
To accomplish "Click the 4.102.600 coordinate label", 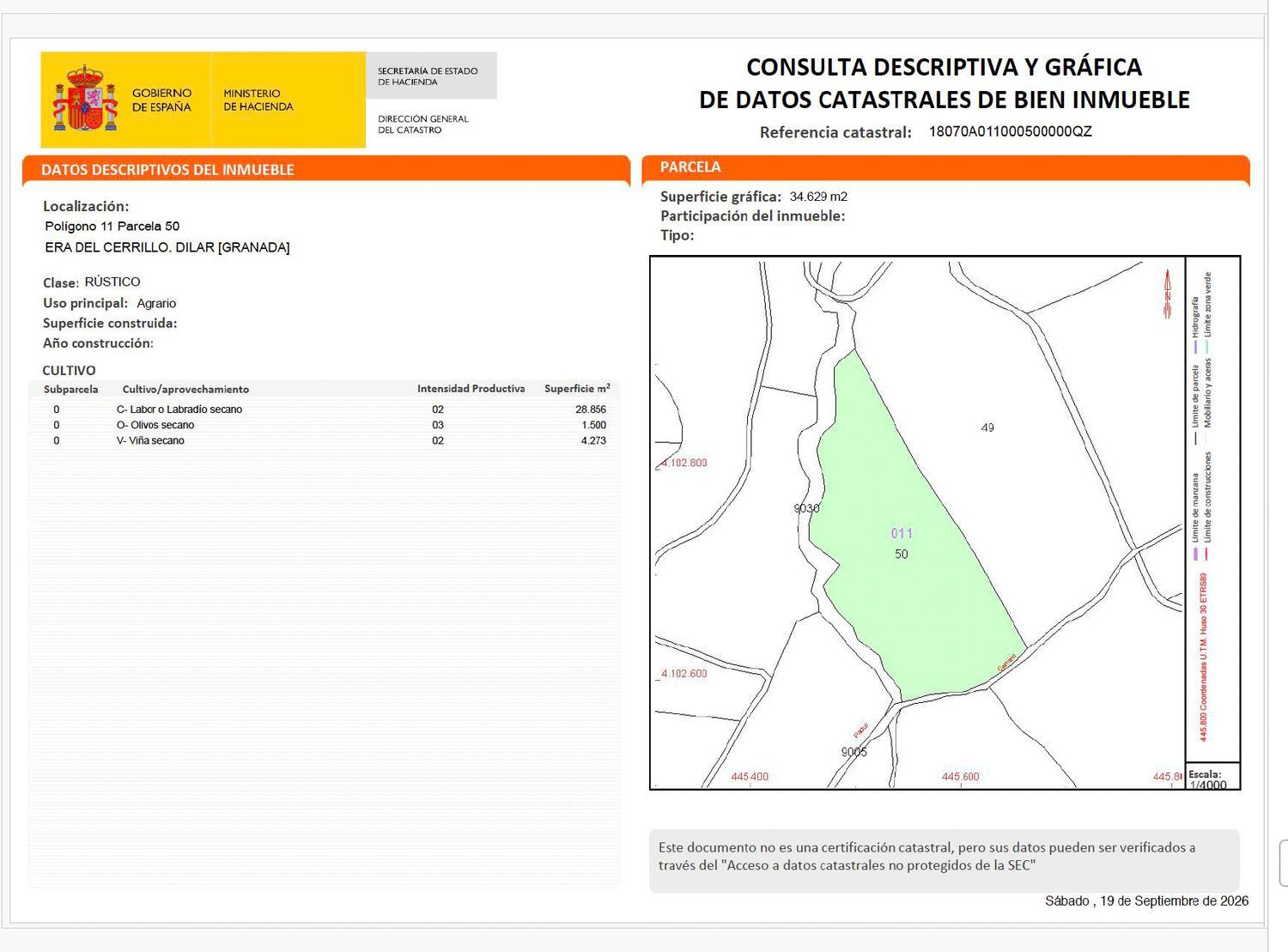I will point(683,674).
